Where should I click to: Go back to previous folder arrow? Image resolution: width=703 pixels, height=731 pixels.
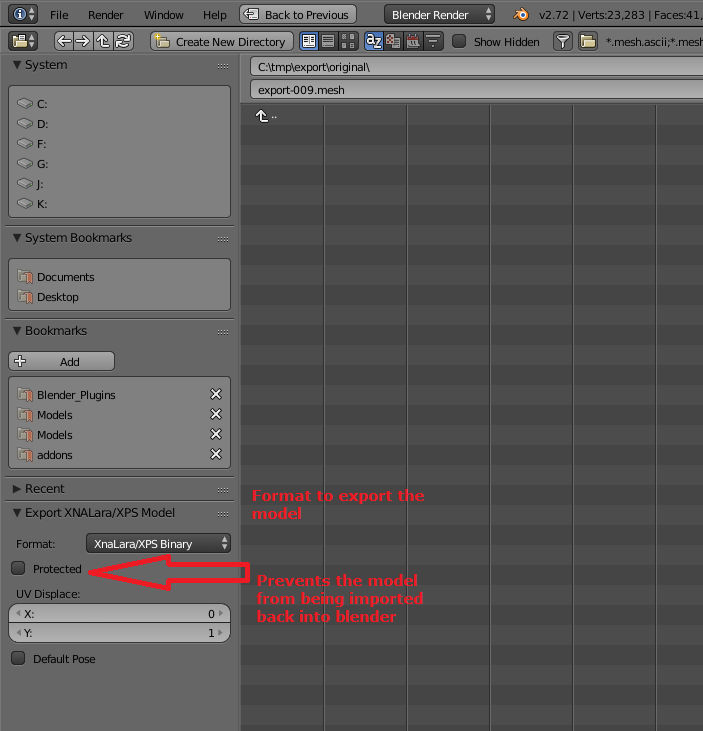pyautogui.click(x=64, y=41)
